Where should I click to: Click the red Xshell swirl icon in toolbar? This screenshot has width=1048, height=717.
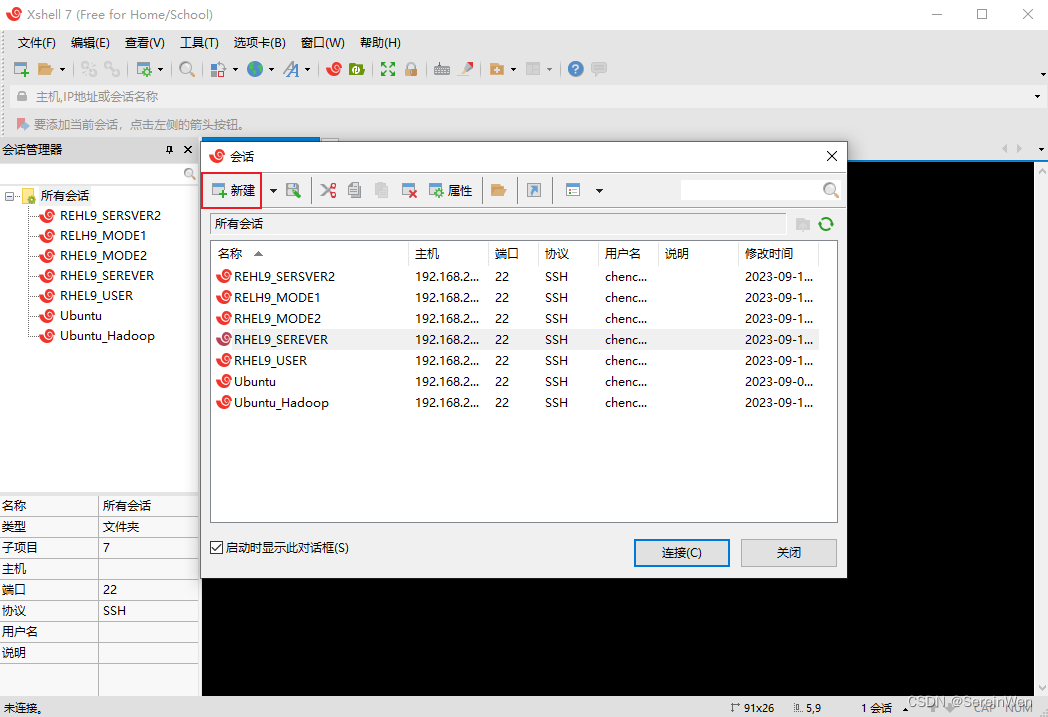coord(334,69)
